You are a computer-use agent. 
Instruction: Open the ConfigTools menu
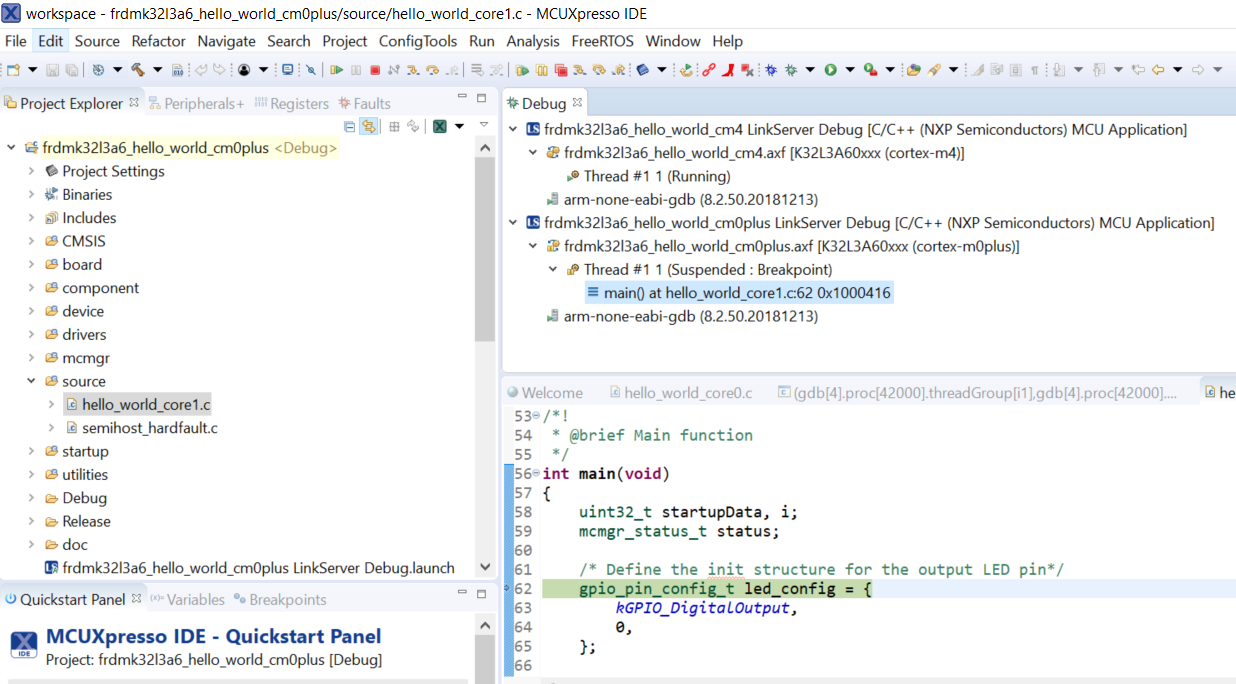418,41
